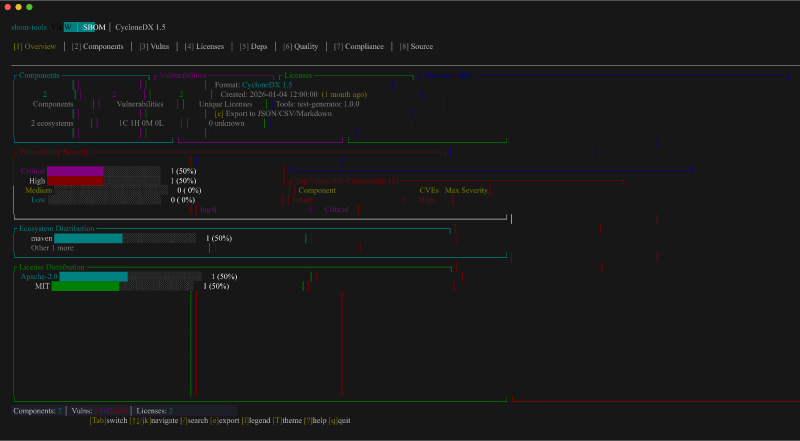The width and height of the screenshot is (800, 441).
Task: Open the Components tab
Action: coord(98,47)
